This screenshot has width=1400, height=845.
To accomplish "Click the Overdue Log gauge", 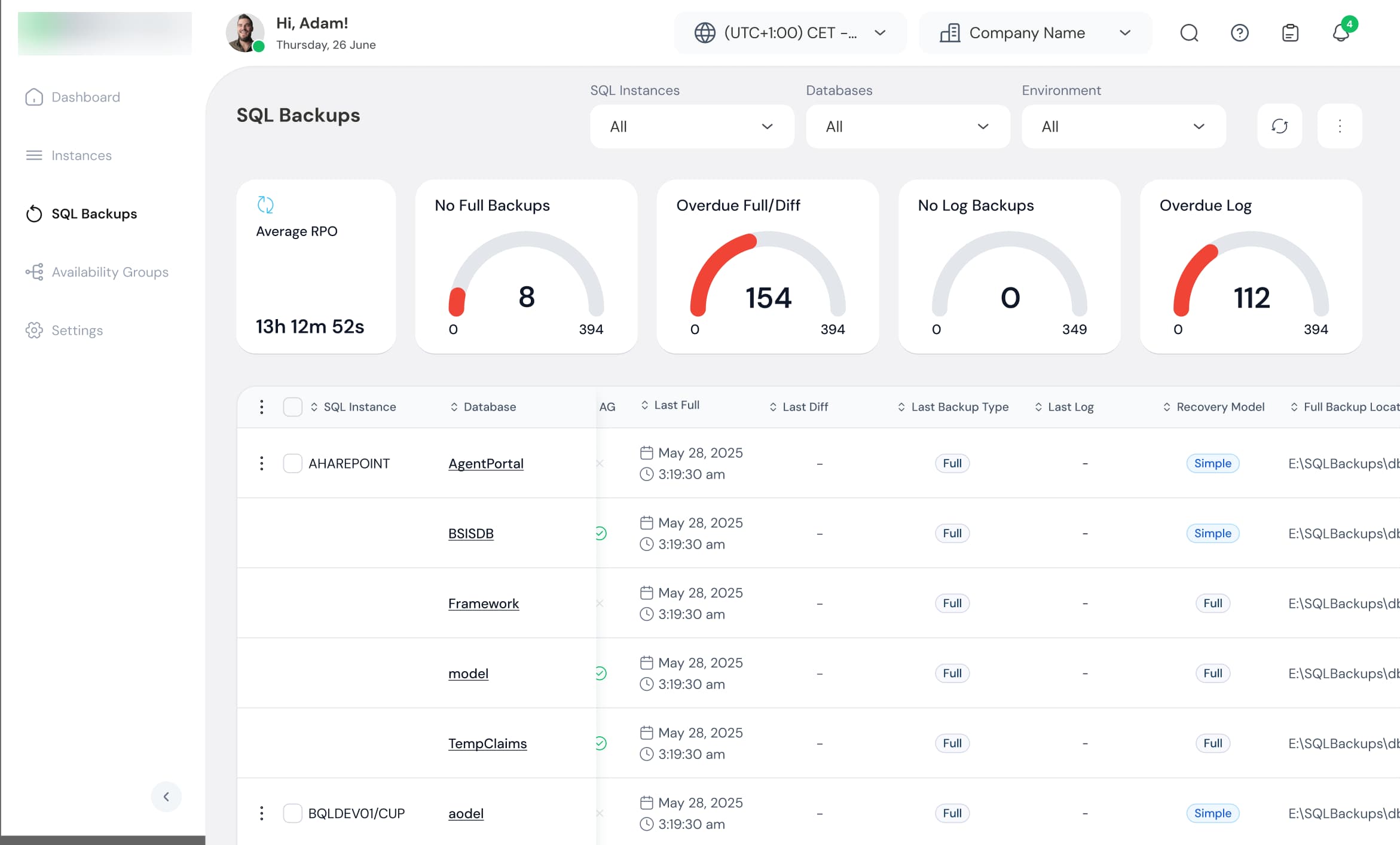I will click(x=1251, y=275).
